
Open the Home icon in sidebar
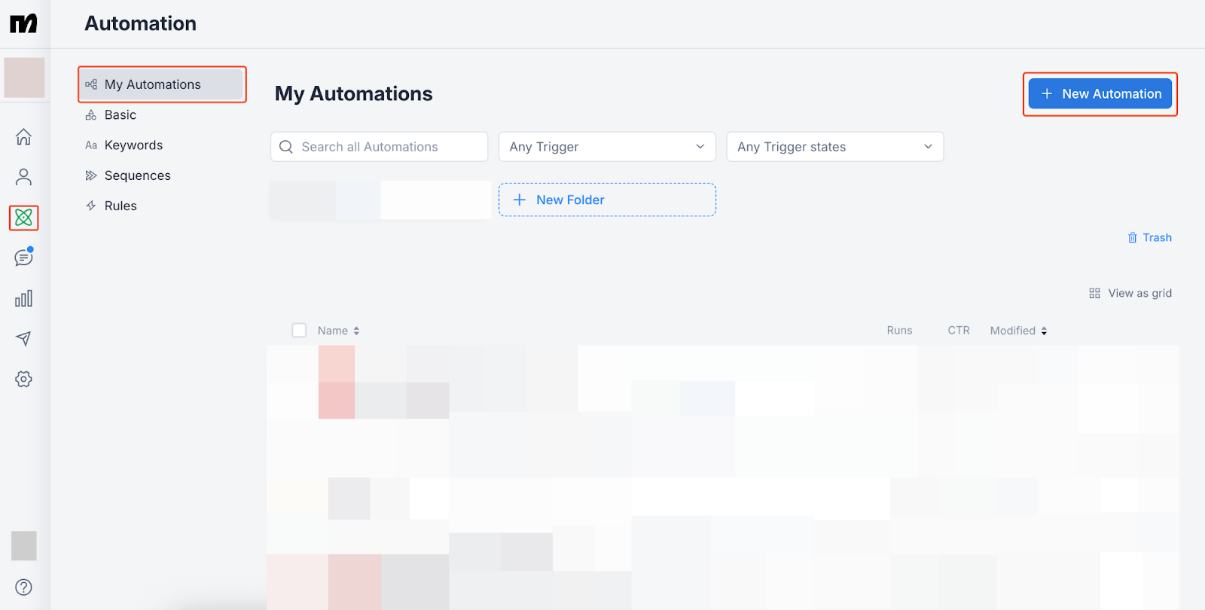click(24, 137)
